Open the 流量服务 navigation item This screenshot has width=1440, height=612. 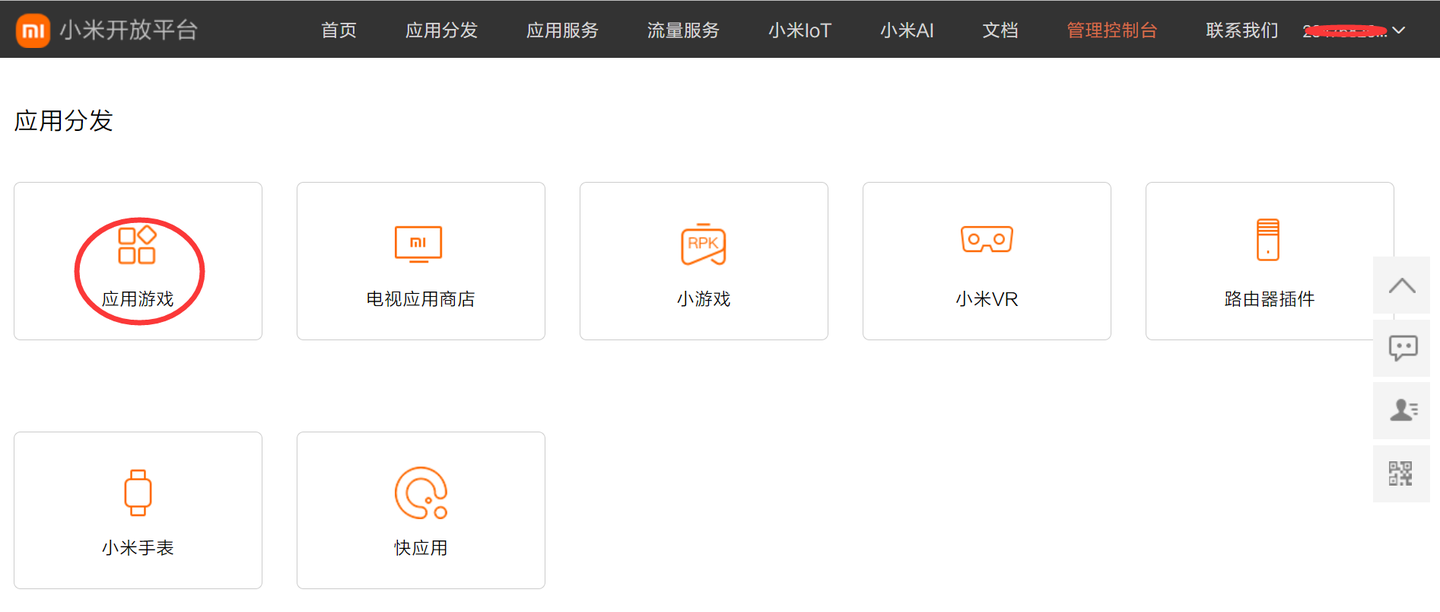682,30
